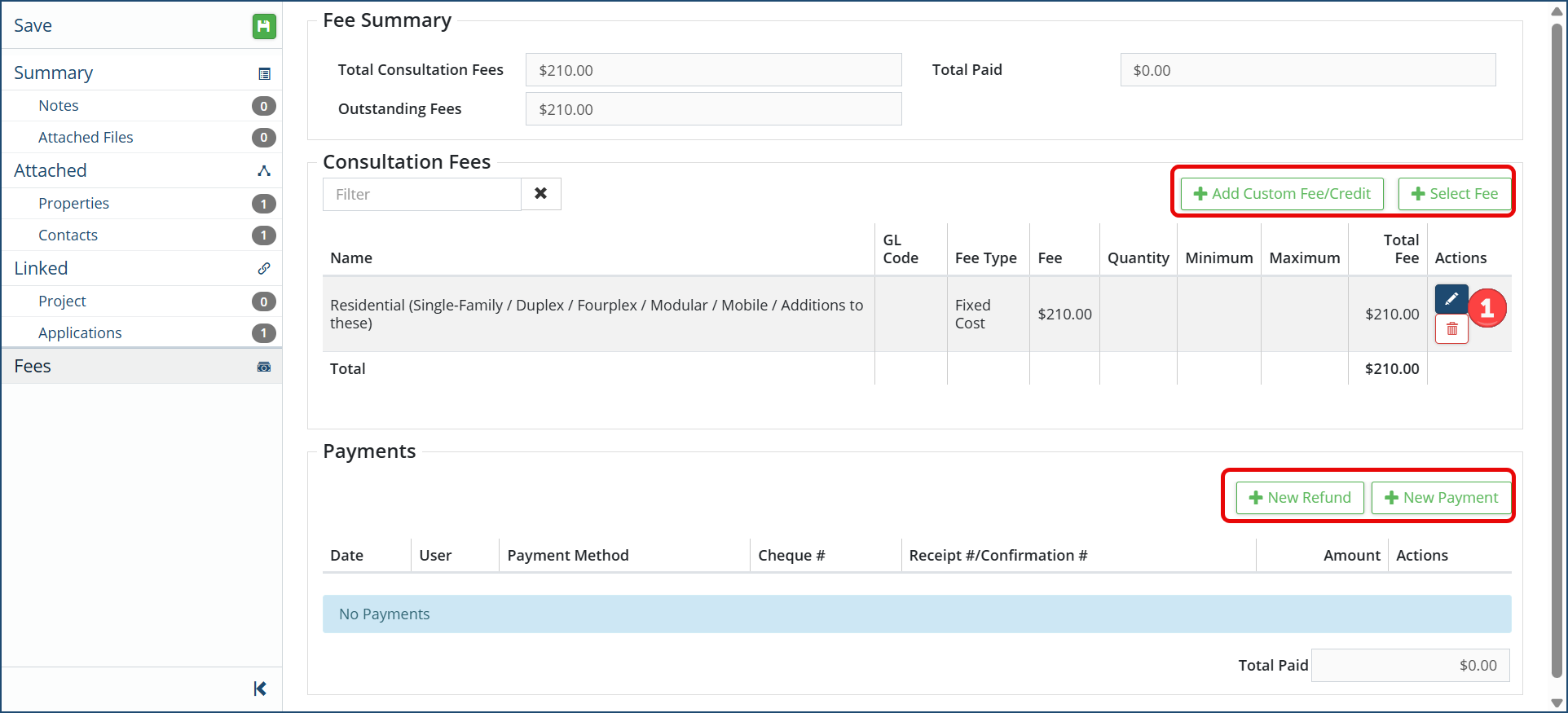The image size is (1568, 713).
Task: Open the Properties sidebar item
Action: 73,204
